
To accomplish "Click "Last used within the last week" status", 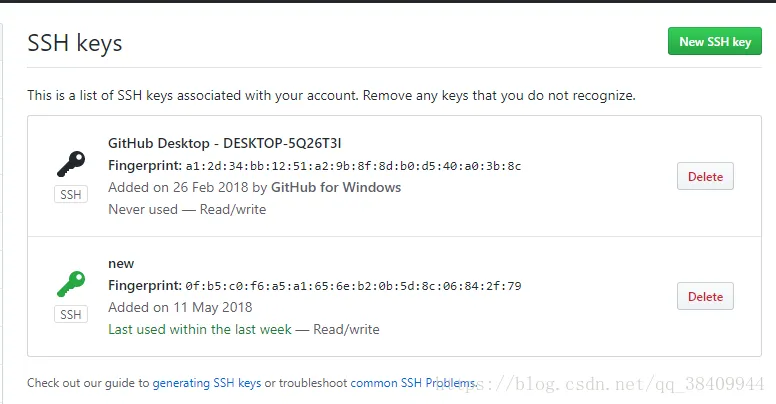I will click(x=199, y=329).
